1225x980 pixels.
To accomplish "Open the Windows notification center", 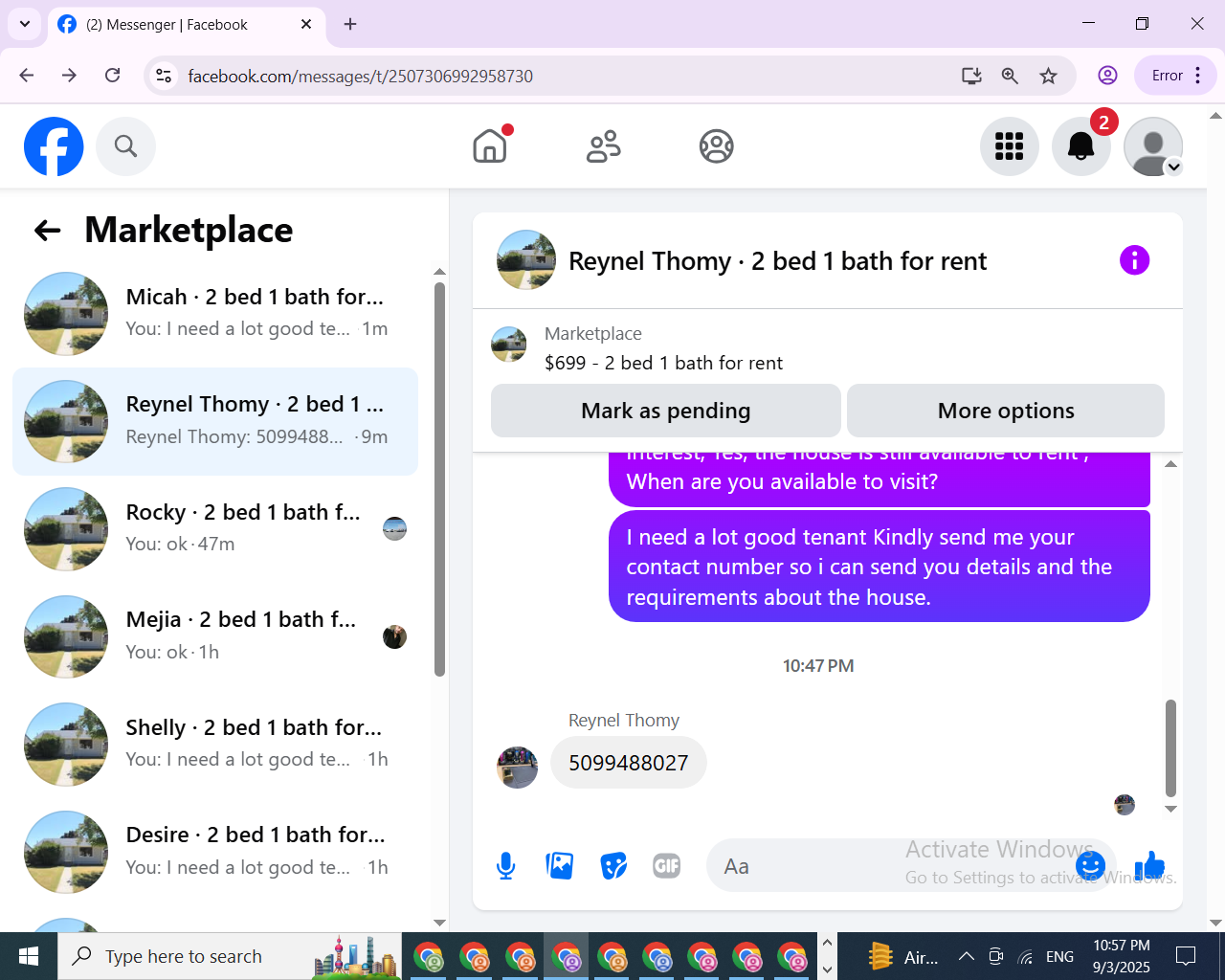I will pos(1186,956).
